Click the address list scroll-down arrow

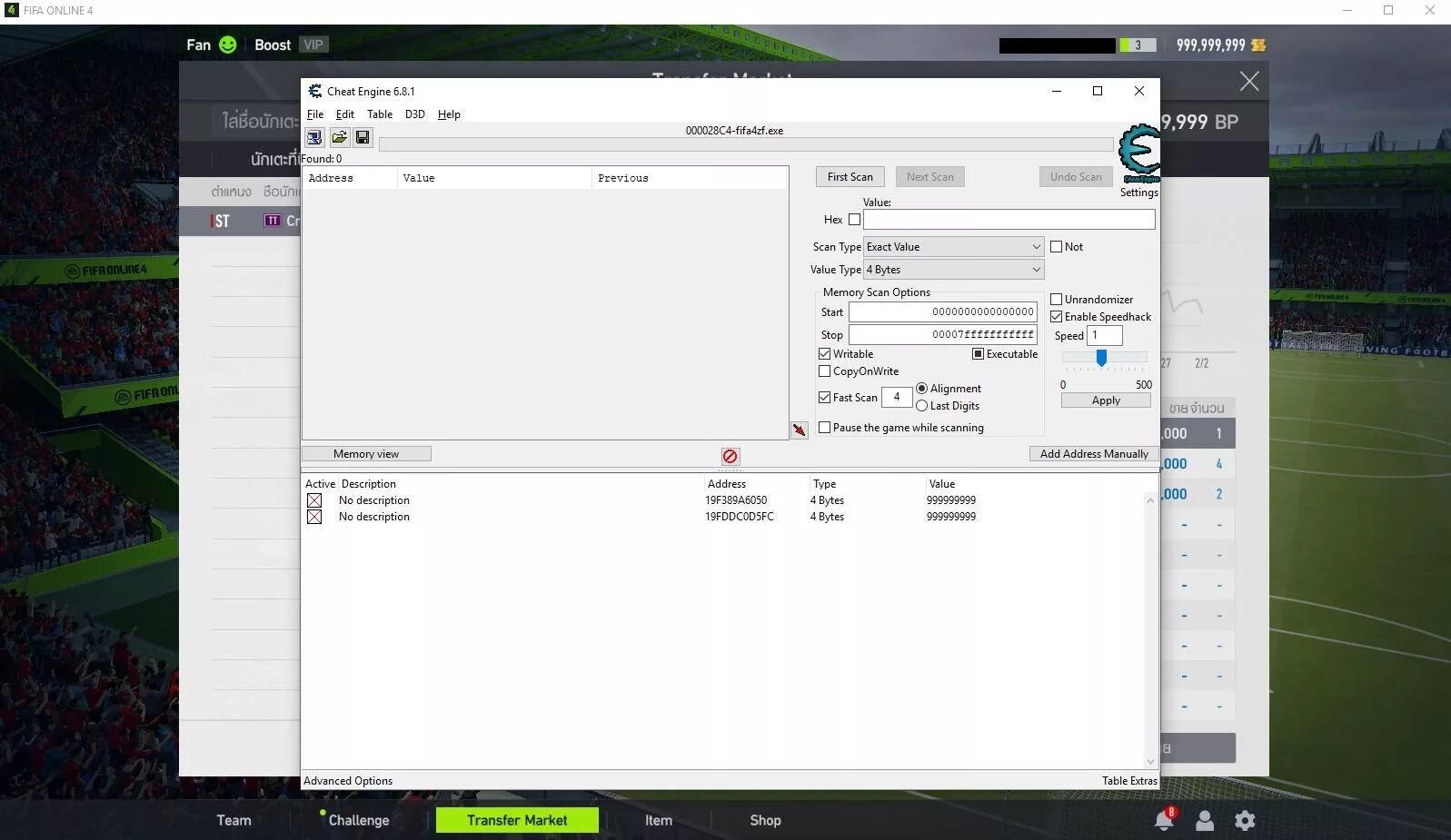tap(1150, 762)
